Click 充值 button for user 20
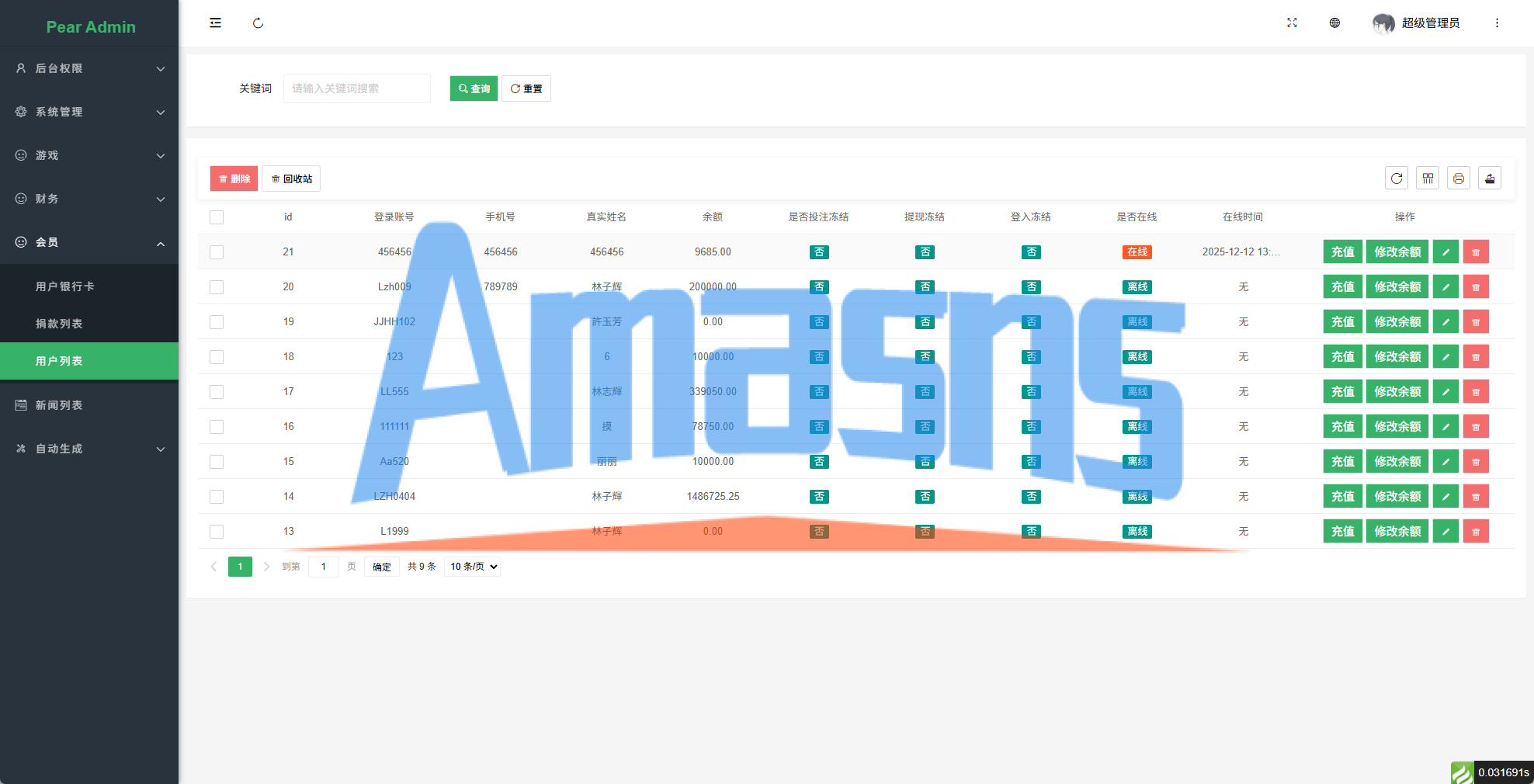 1343,287
